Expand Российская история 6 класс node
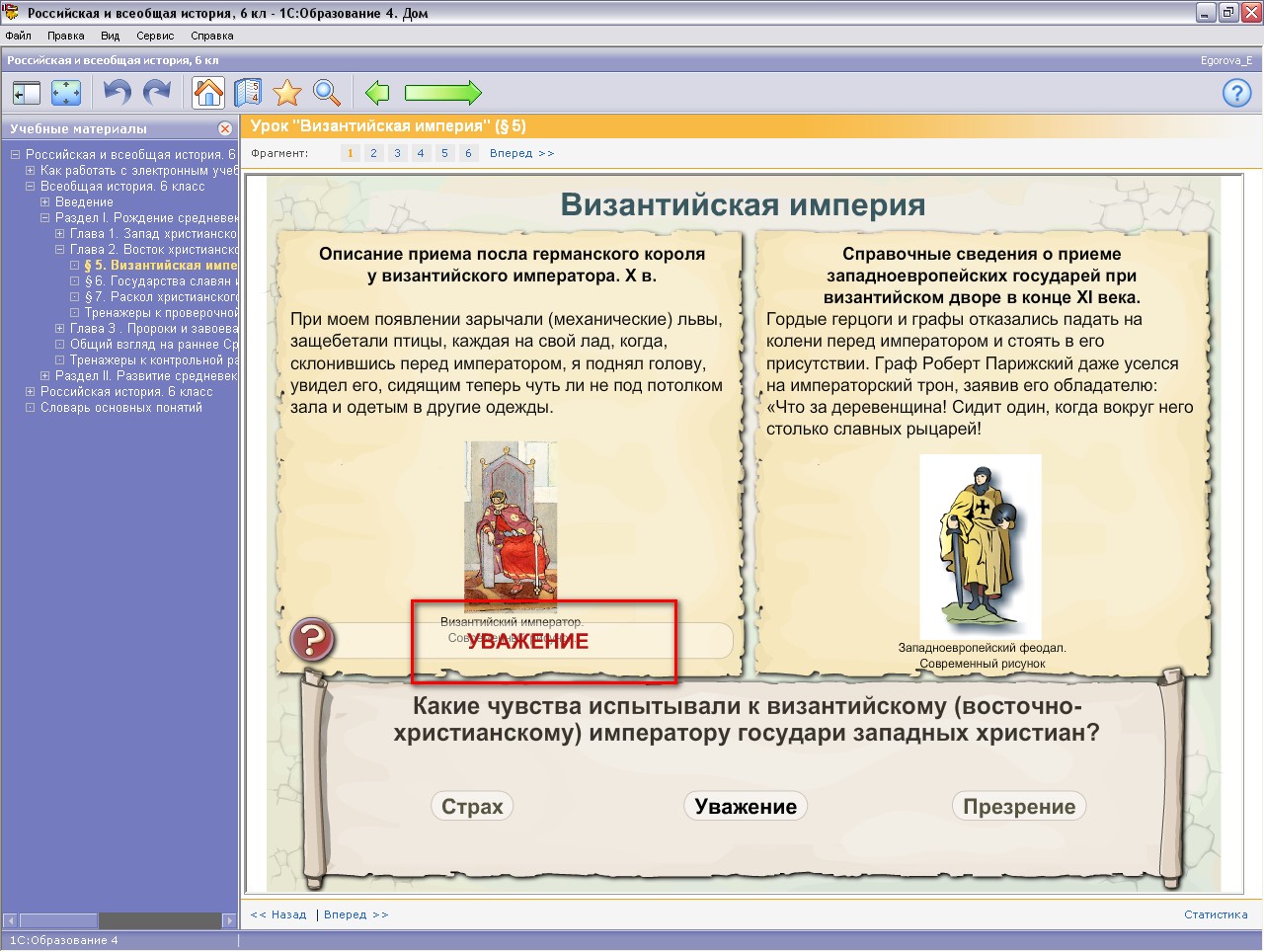The height and width of the screenshot is (952, 1264). [30, 392]
